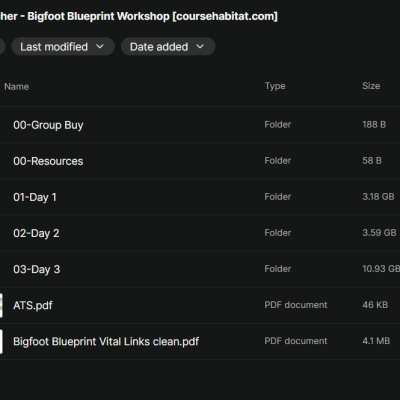400x400 pixels.
Task: Click the Bigfoot Blueprint Workshop folder title
Action: click(139, 16)
